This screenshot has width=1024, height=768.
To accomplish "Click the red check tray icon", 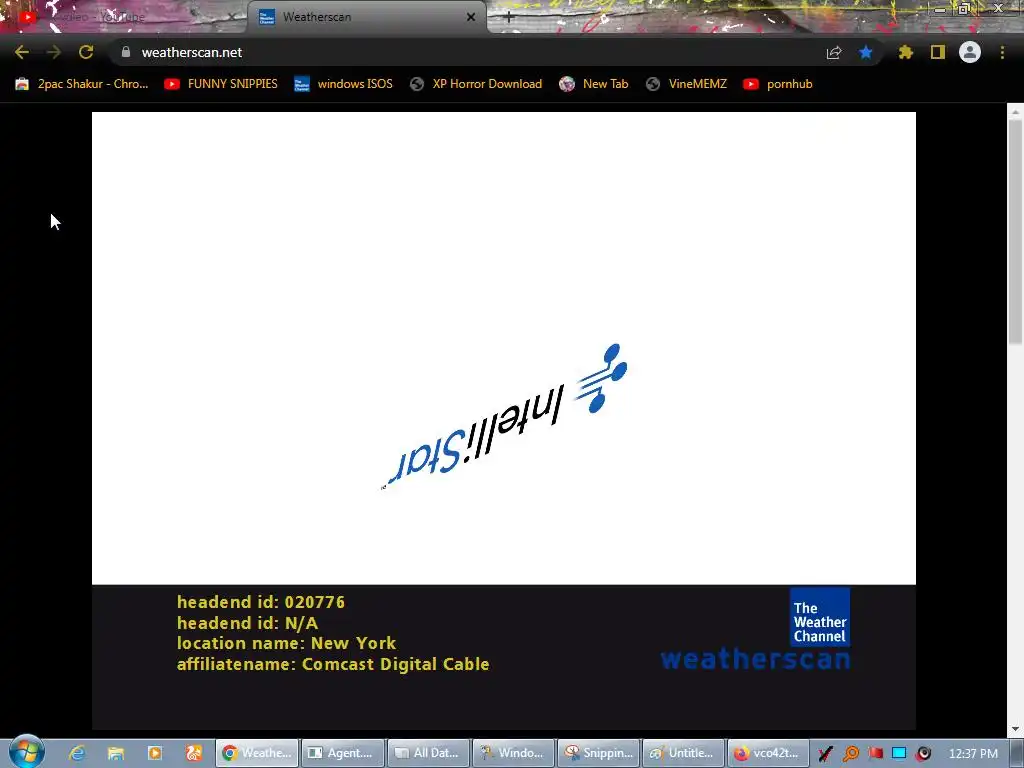I will pos(825,754).
